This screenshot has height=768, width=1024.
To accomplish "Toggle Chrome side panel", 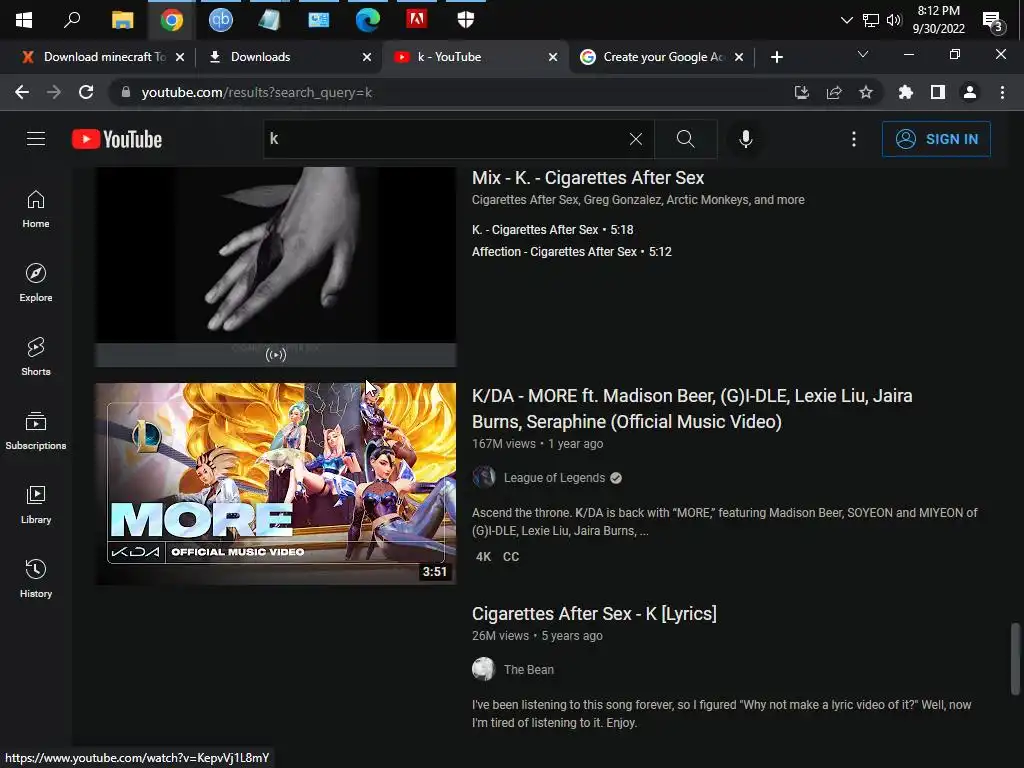I will 938,92.
